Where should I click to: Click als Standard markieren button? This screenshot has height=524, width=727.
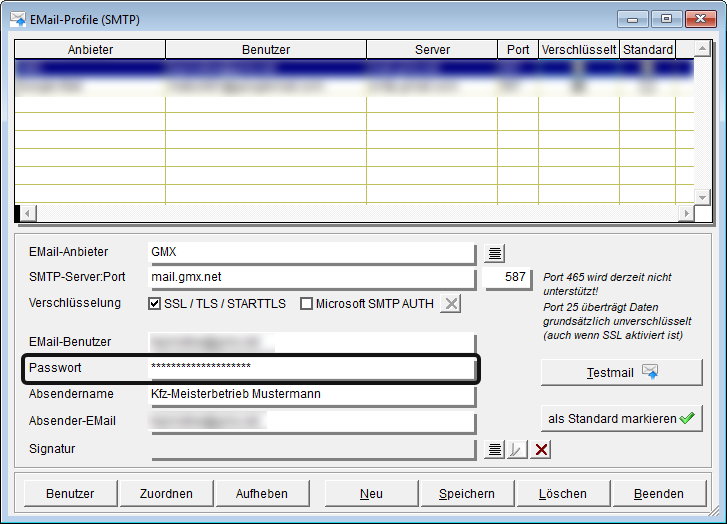click(x=622, y=418)
